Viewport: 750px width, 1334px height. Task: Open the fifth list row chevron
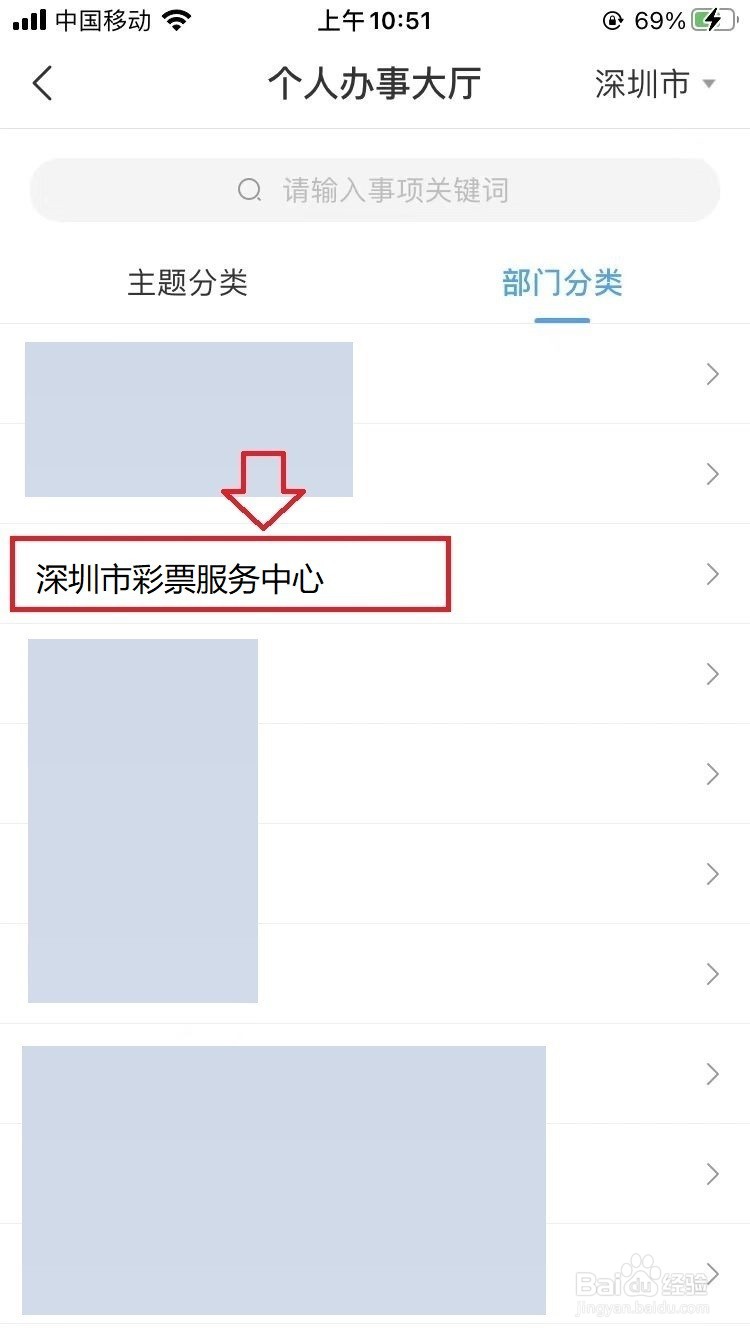(713, 774)
